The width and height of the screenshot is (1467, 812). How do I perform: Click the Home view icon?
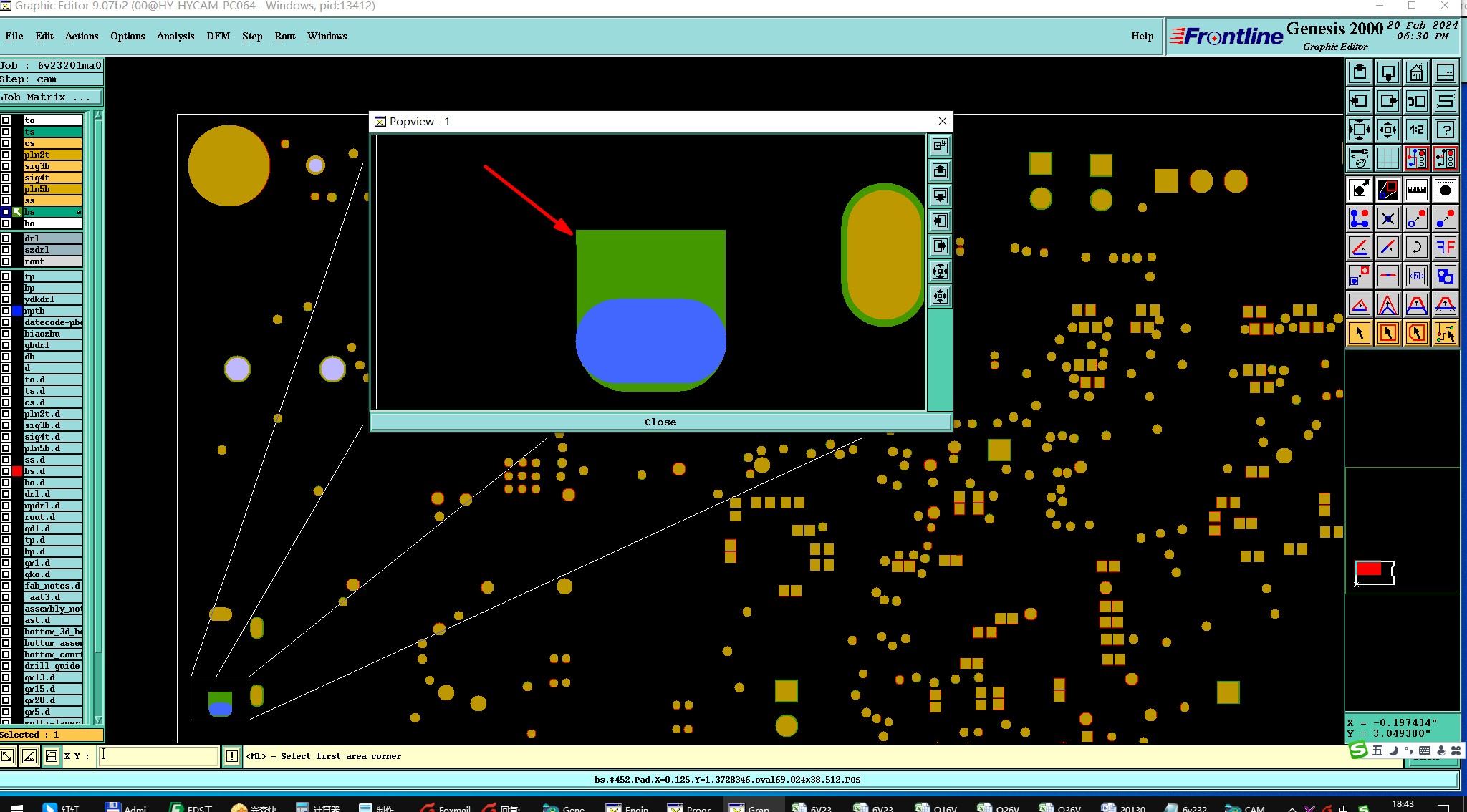[1416, 72]
